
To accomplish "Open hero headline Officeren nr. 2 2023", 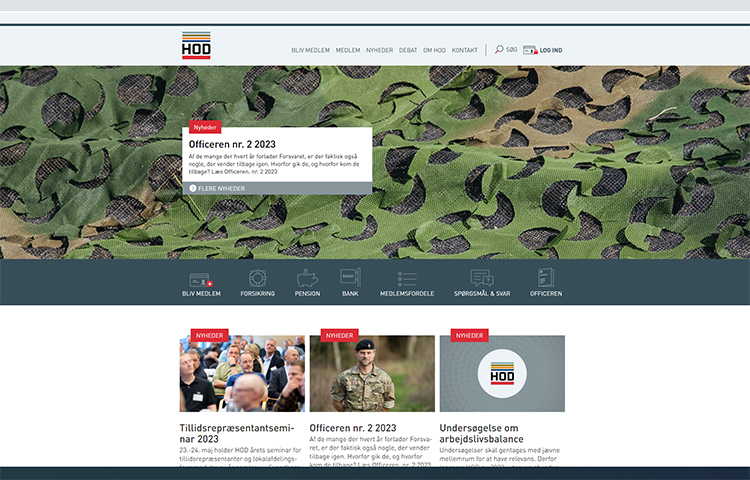I will [232, 145].
